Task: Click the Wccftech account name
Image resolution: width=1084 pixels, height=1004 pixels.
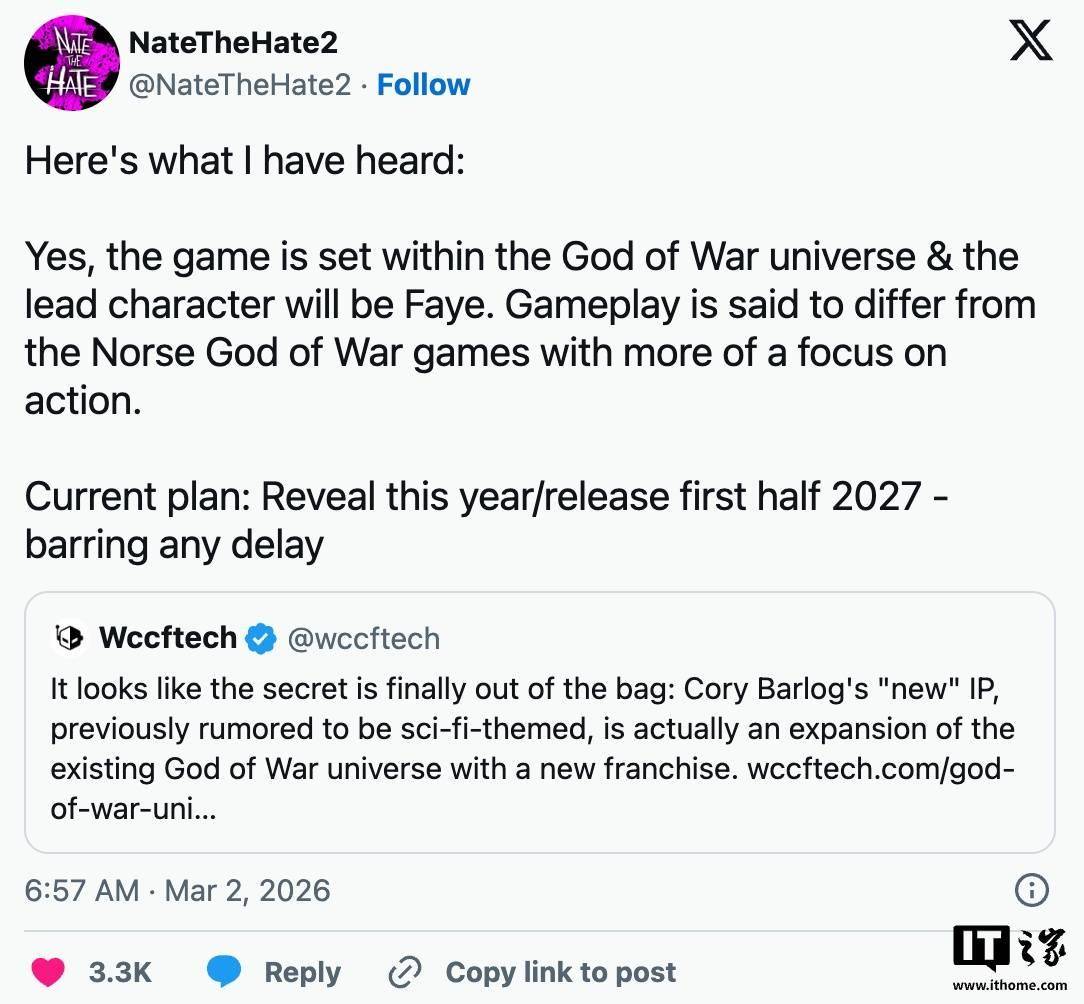Action: pyautogui.click(x=168, y=638)
